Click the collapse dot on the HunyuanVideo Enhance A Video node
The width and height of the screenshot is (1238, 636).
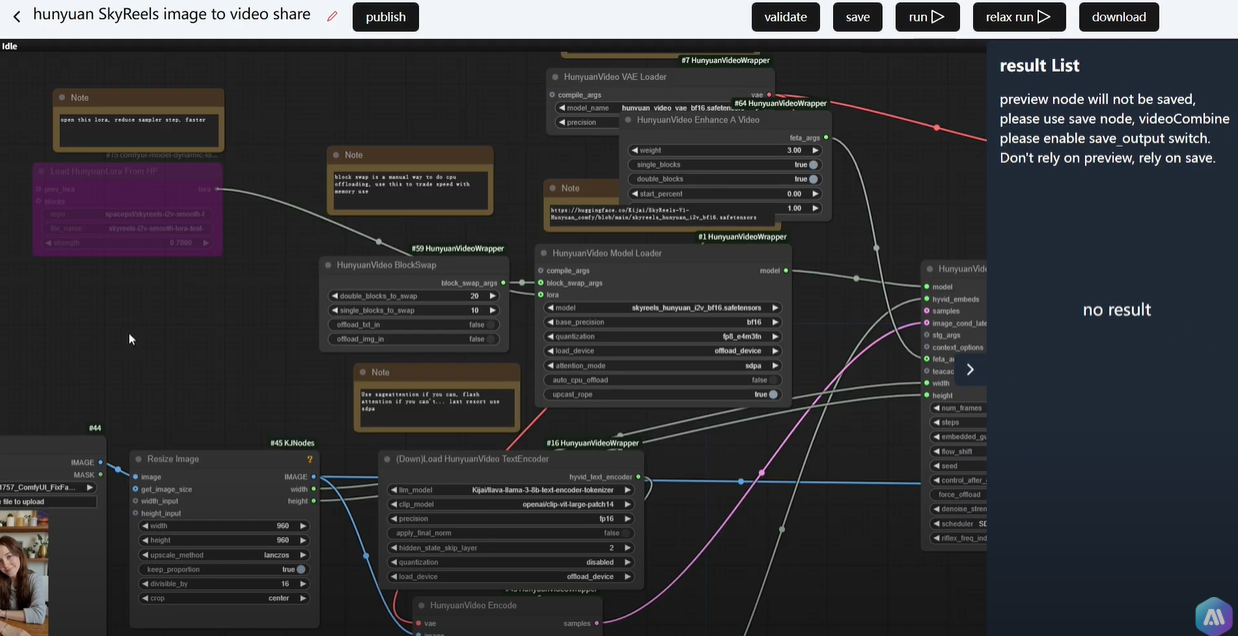point(628,120)
